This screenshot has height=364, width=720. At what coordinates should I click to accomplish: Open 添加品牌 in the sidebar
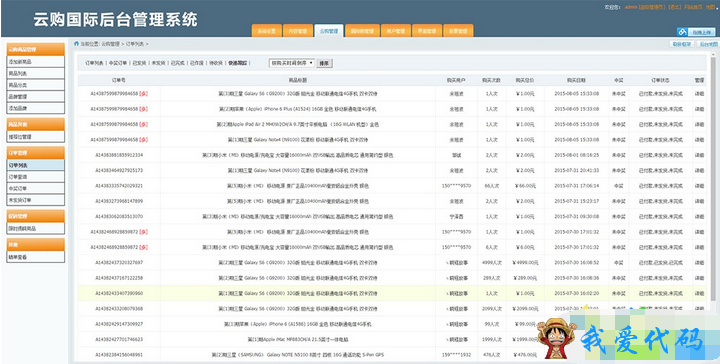click(x=36, y=108)
